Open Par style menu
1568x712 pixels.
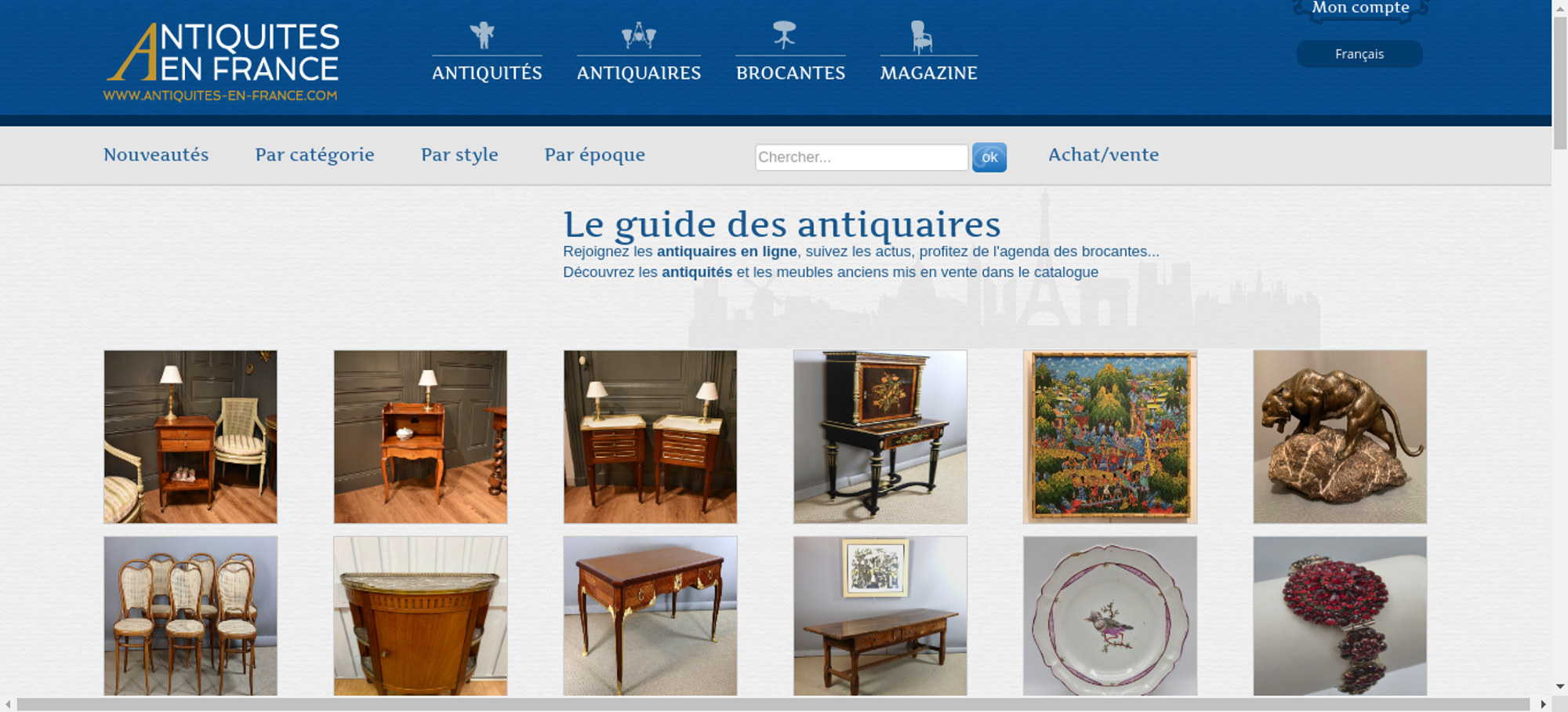(x=459, y=154)
